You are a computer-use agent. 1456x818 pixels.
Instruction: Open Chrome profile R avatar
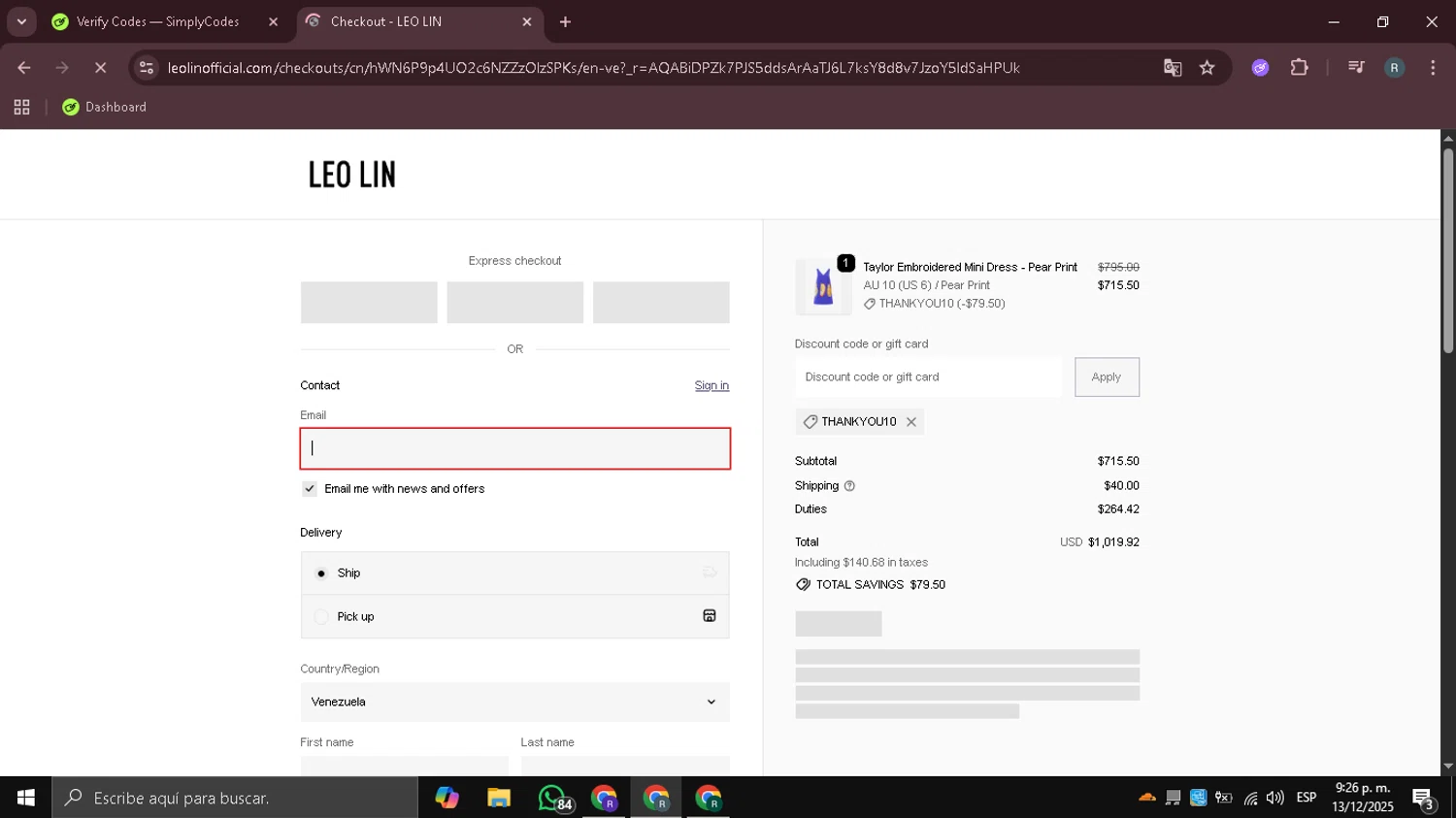point(1394,68)
